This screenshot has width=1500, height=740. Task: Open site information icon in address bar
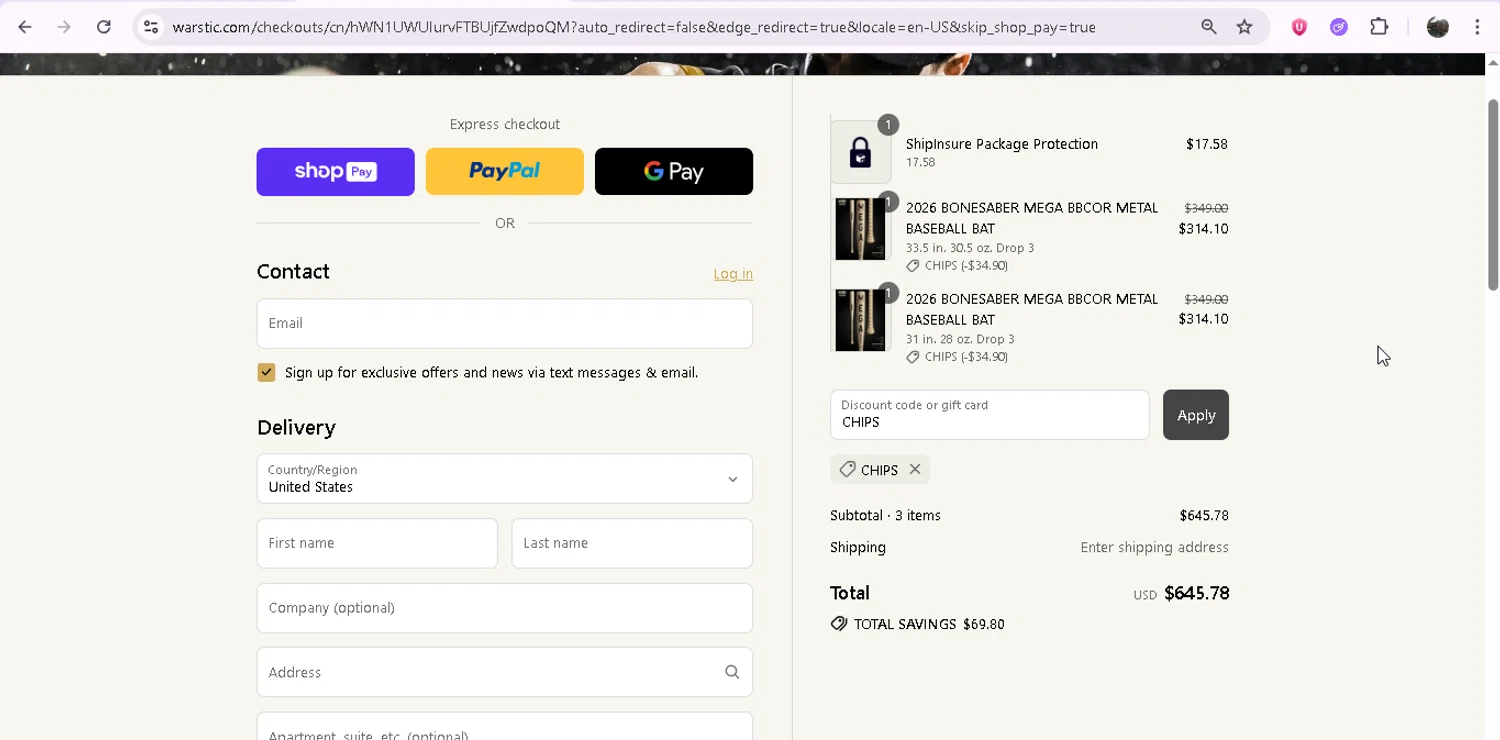[151, 27]
